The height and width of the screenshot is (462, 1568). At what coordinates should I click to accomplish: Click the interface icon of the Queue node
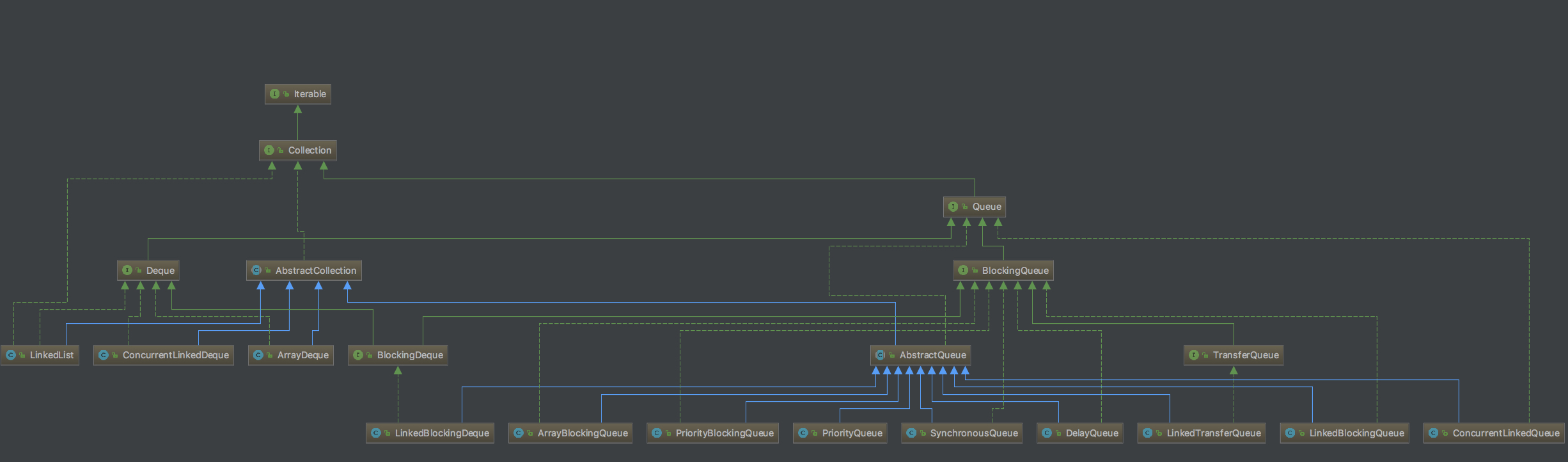coord(953,207)
